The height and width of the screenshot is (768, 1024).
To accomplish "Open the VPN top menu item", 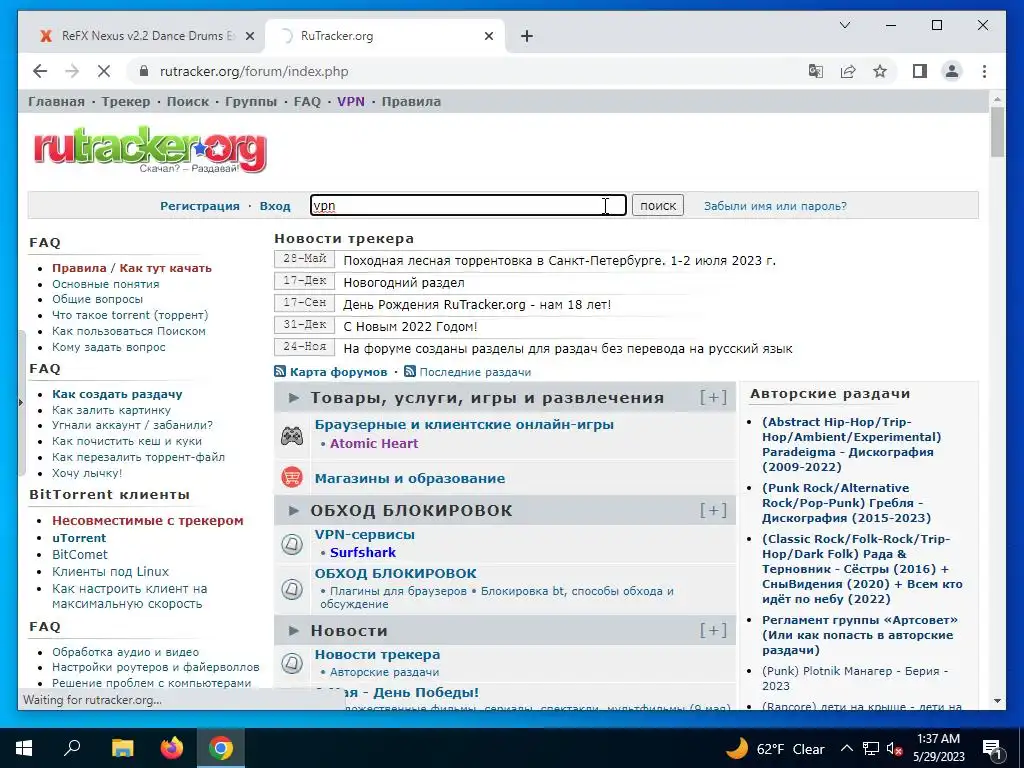I will coord(351,101).
